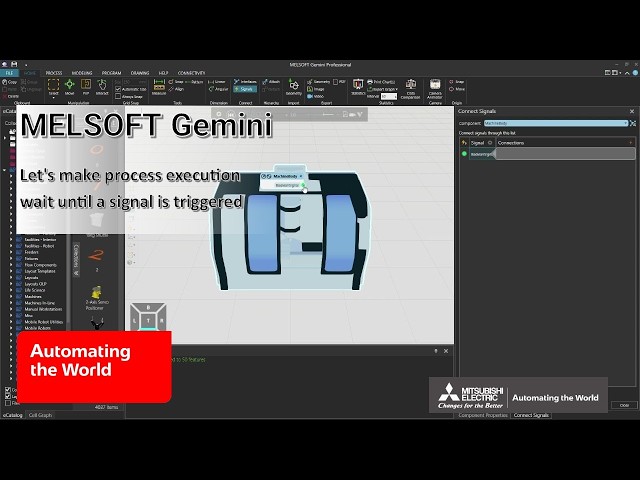This screenshot has width=640, height=480.
Task: Switch to the PROGRAM ribbon tab
Action: (111, 73)
